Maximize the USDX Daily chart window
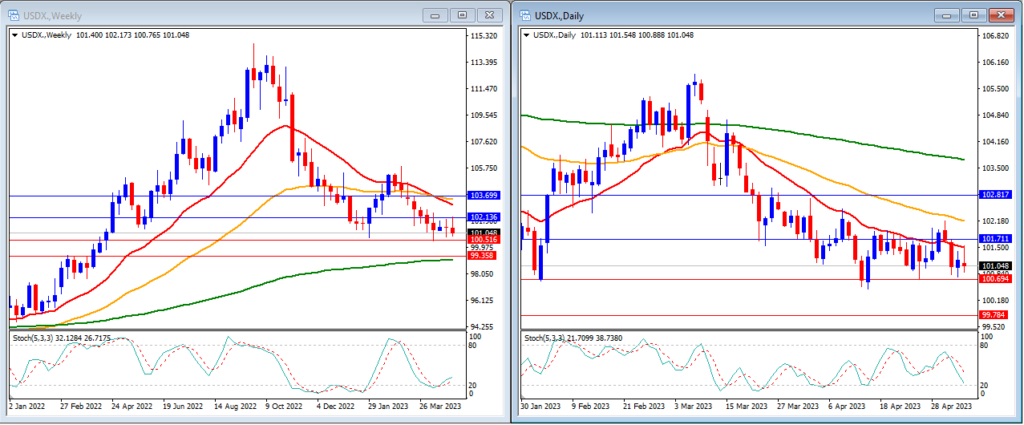The width and height of the screenshot is (1024, 425). (973, 15)
